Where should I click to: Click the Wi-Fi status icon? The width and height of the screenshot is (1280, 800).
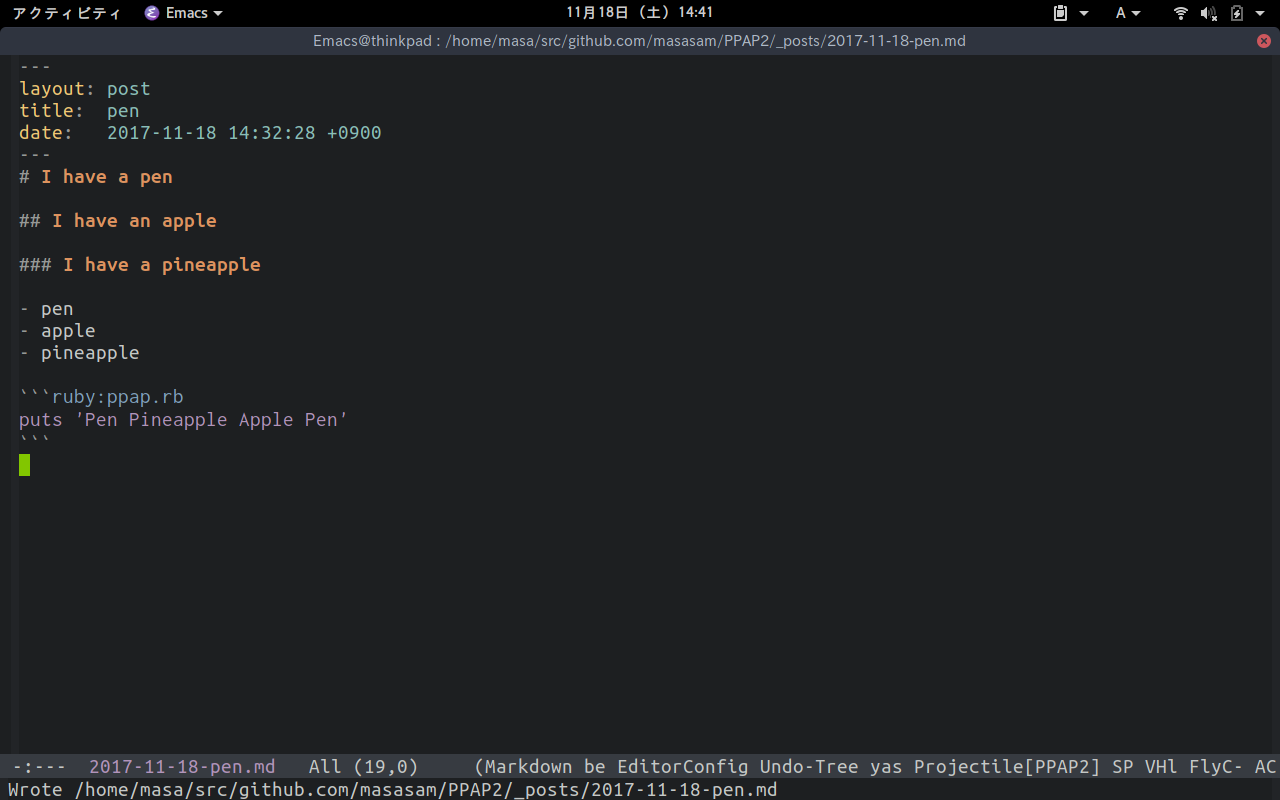(x=1181, y=13)
